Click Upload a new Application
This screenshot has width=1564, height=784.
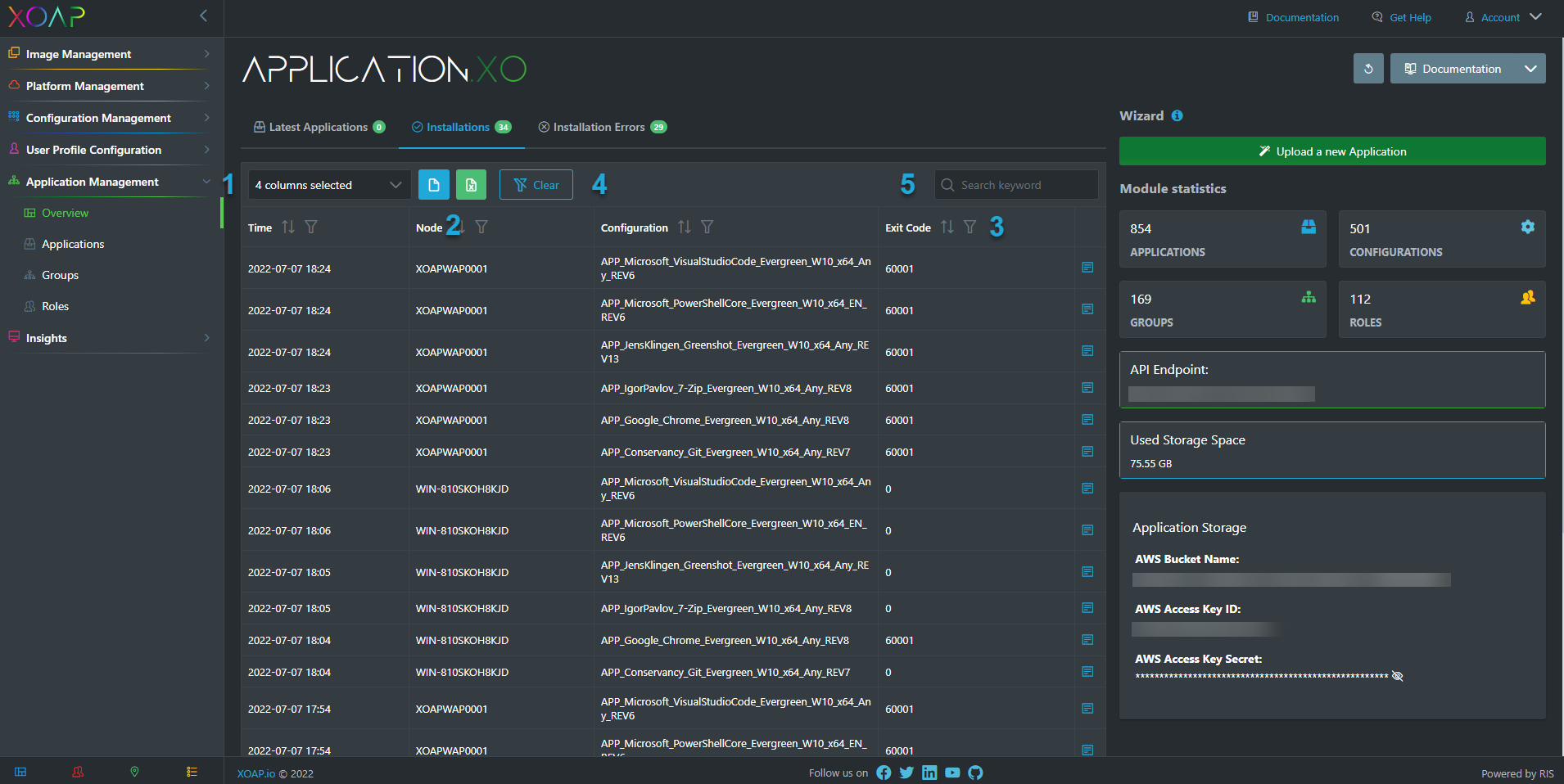tap(1332, 151)
